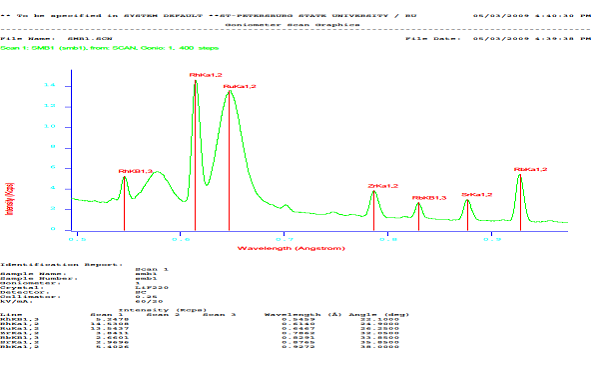
Task: Select the first table row RhKB1,3
Action: pyautogui.click(x=200, y=319)
